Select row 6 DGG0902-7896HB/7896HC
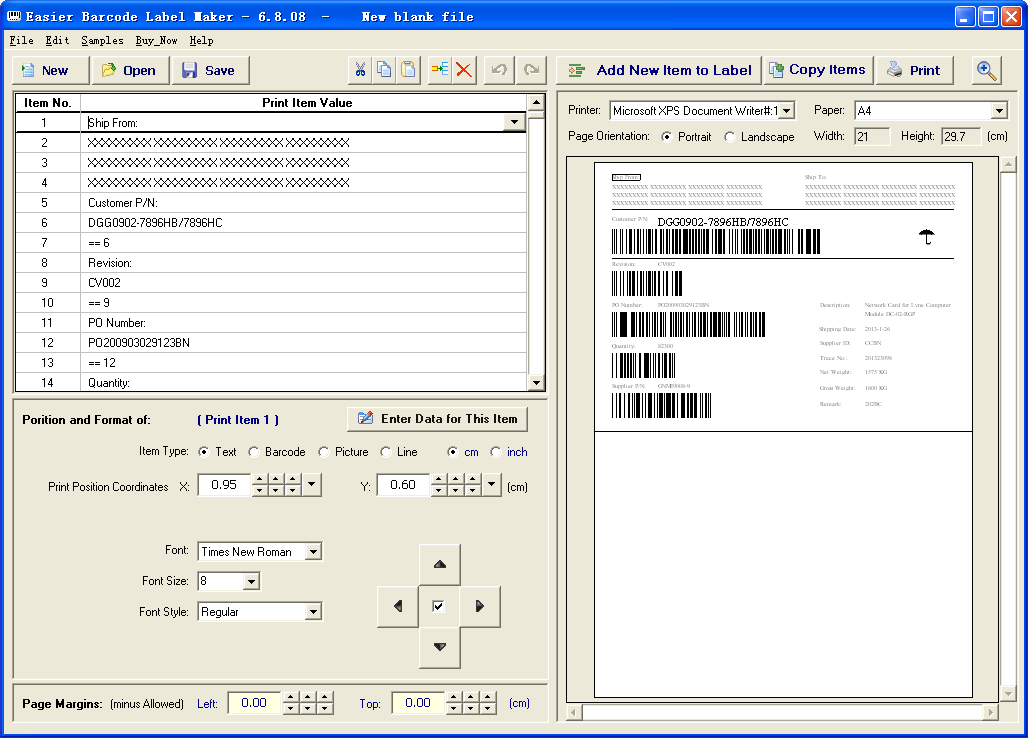Screen dimensions: 1028x738 point(271,223)
